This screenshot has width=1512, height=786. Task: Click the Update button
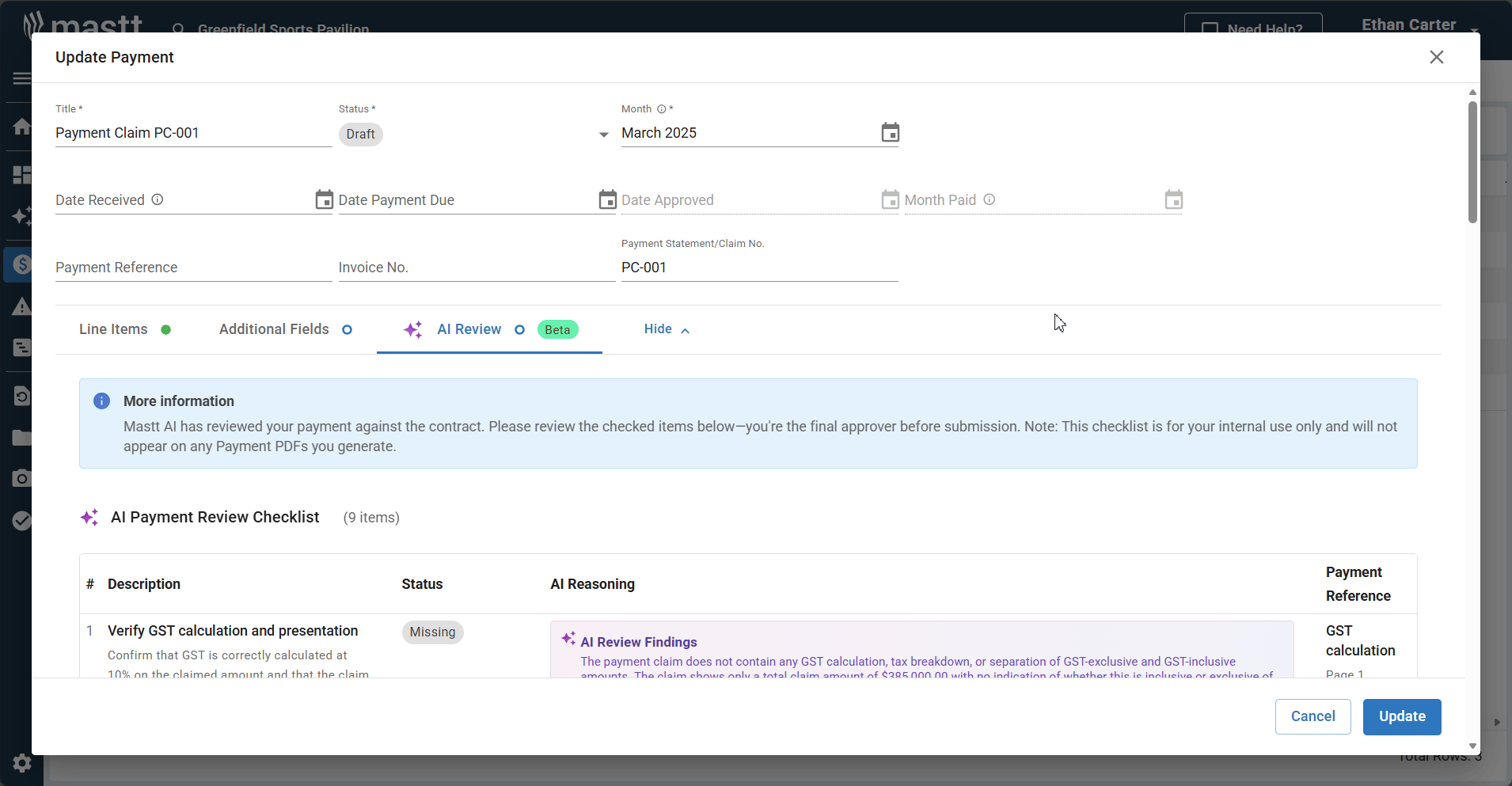(1401, 716)
